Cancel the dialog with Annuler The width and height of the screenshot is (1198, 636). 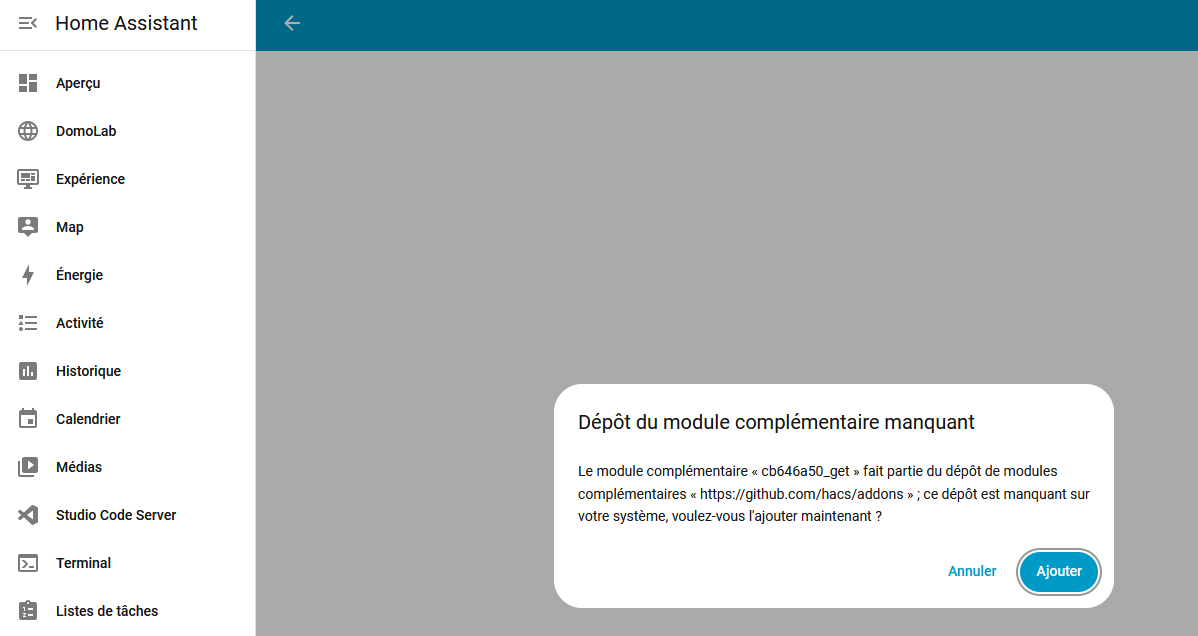click(972, 571)
